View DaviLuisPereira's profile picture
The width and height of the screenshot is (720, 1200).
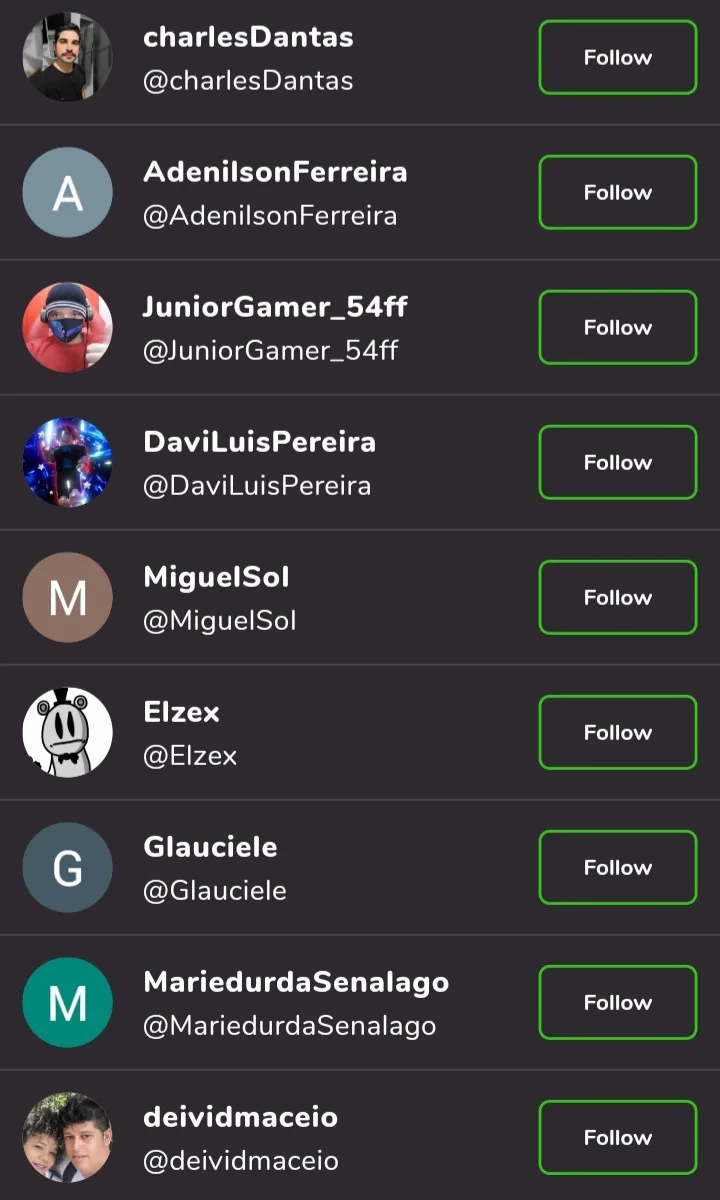[x=68, y=463]
